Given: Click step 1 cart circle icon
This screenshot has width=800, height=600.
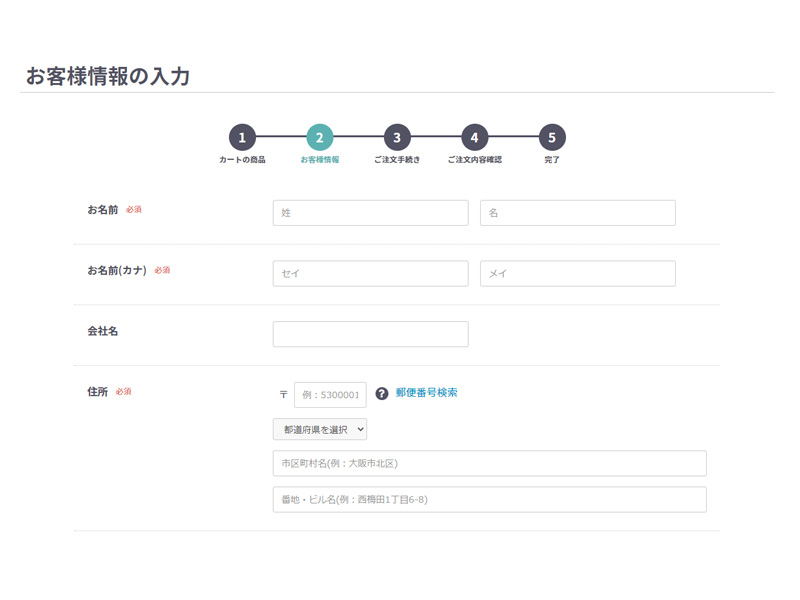Looking at the screenshot, I should (x=242, y=138).
